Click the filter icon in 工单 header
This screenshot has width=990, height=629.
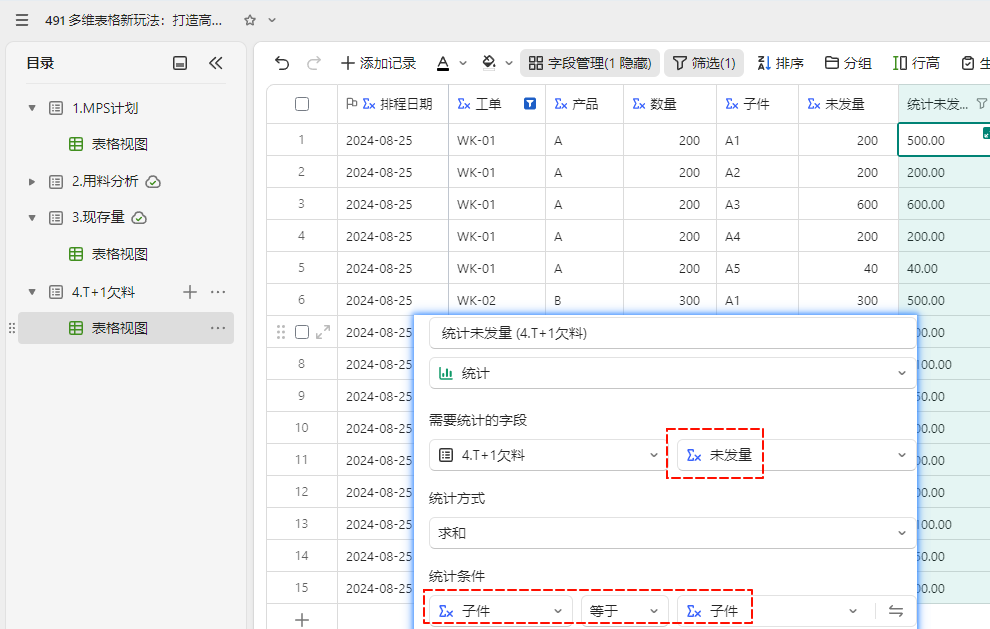(x=530, y=104)
